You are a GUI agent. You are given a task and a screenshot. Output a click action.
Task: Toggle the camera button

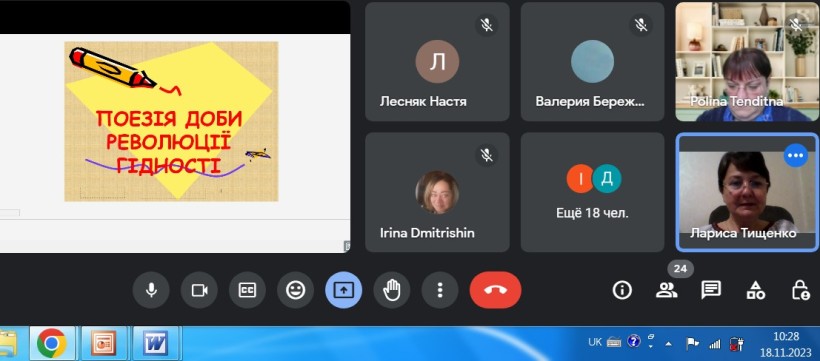(x=199, y=290)
